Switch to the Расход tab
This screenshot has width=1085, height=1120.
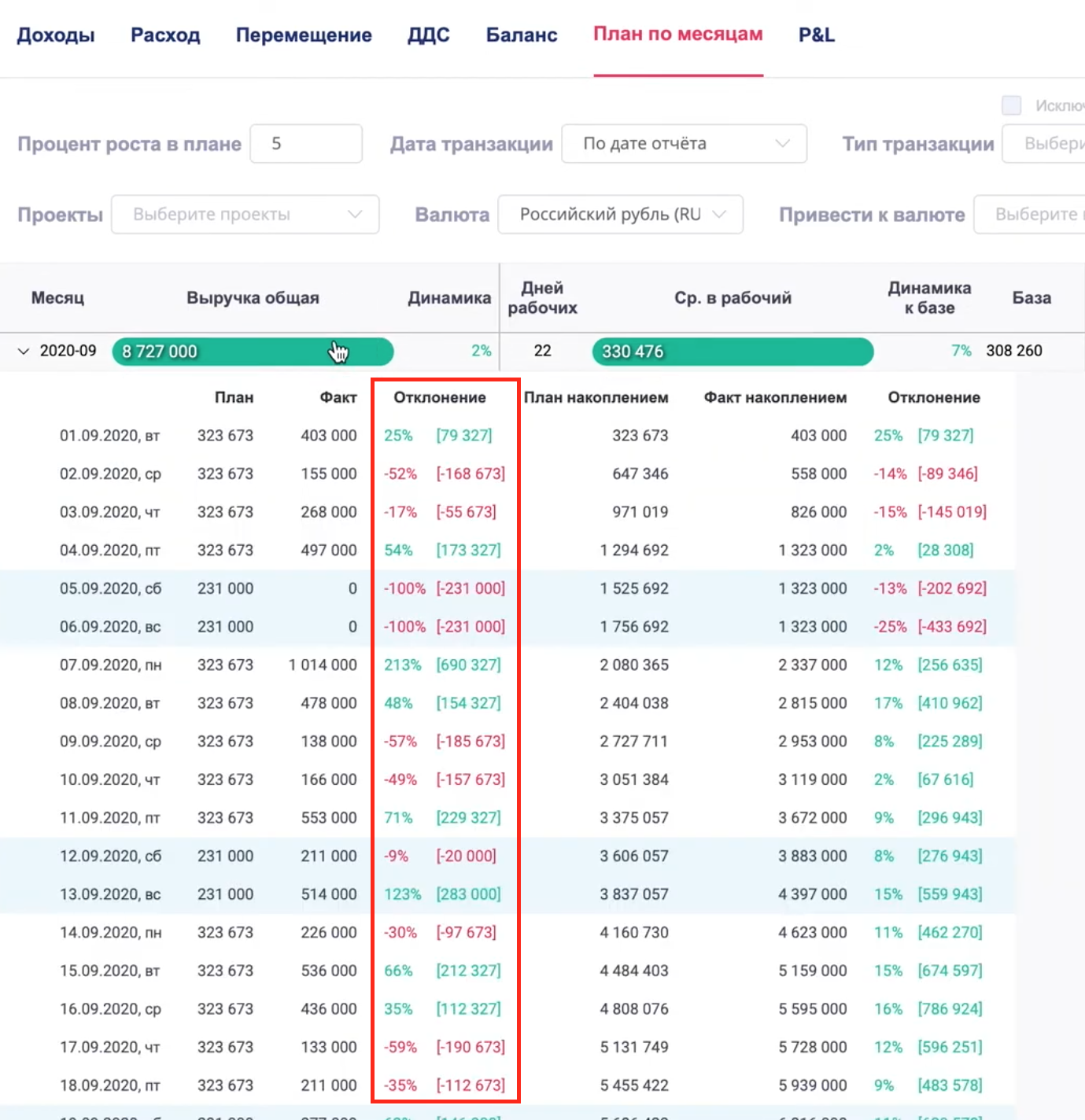(165, 35)
